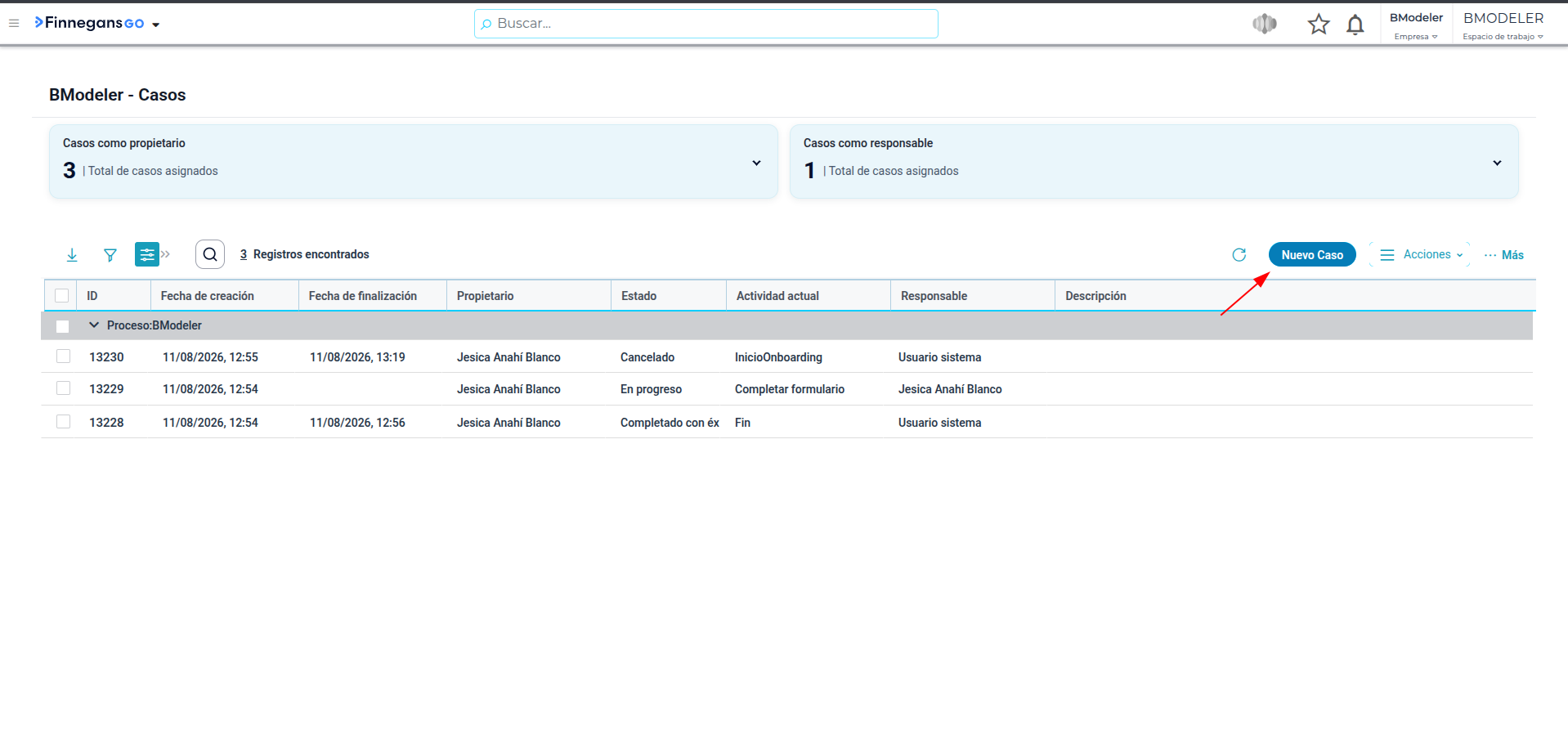The image size is (1568, 744).
Task: Check the Proceso:BModeler group checkbox
Action: (x=62, y=326)
